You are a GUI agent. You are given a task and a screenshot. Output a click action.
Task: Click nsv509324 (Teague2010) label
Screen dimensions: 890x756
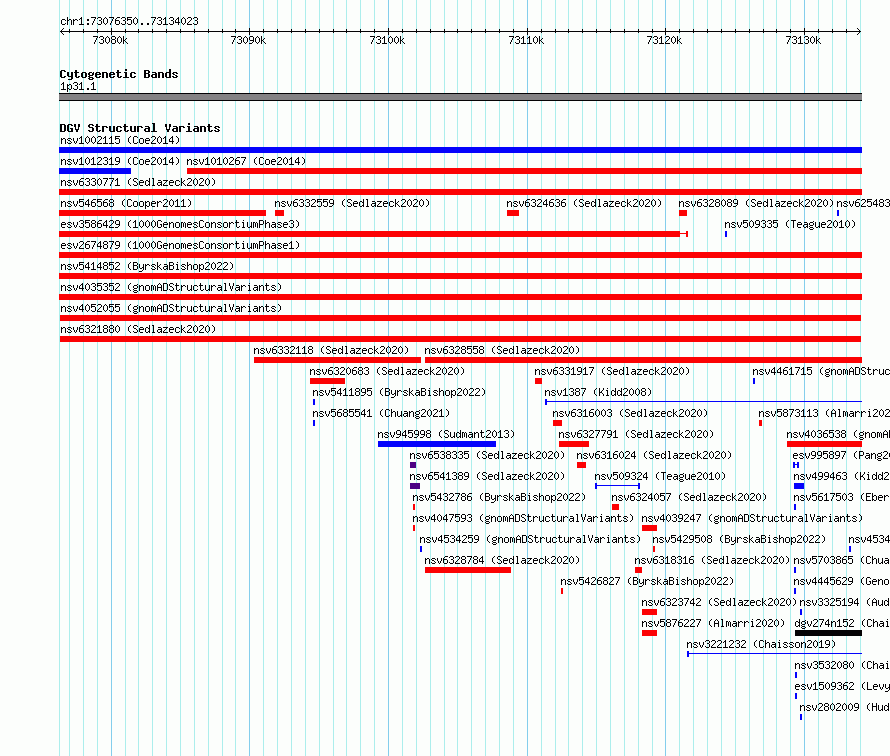point(660,476)
